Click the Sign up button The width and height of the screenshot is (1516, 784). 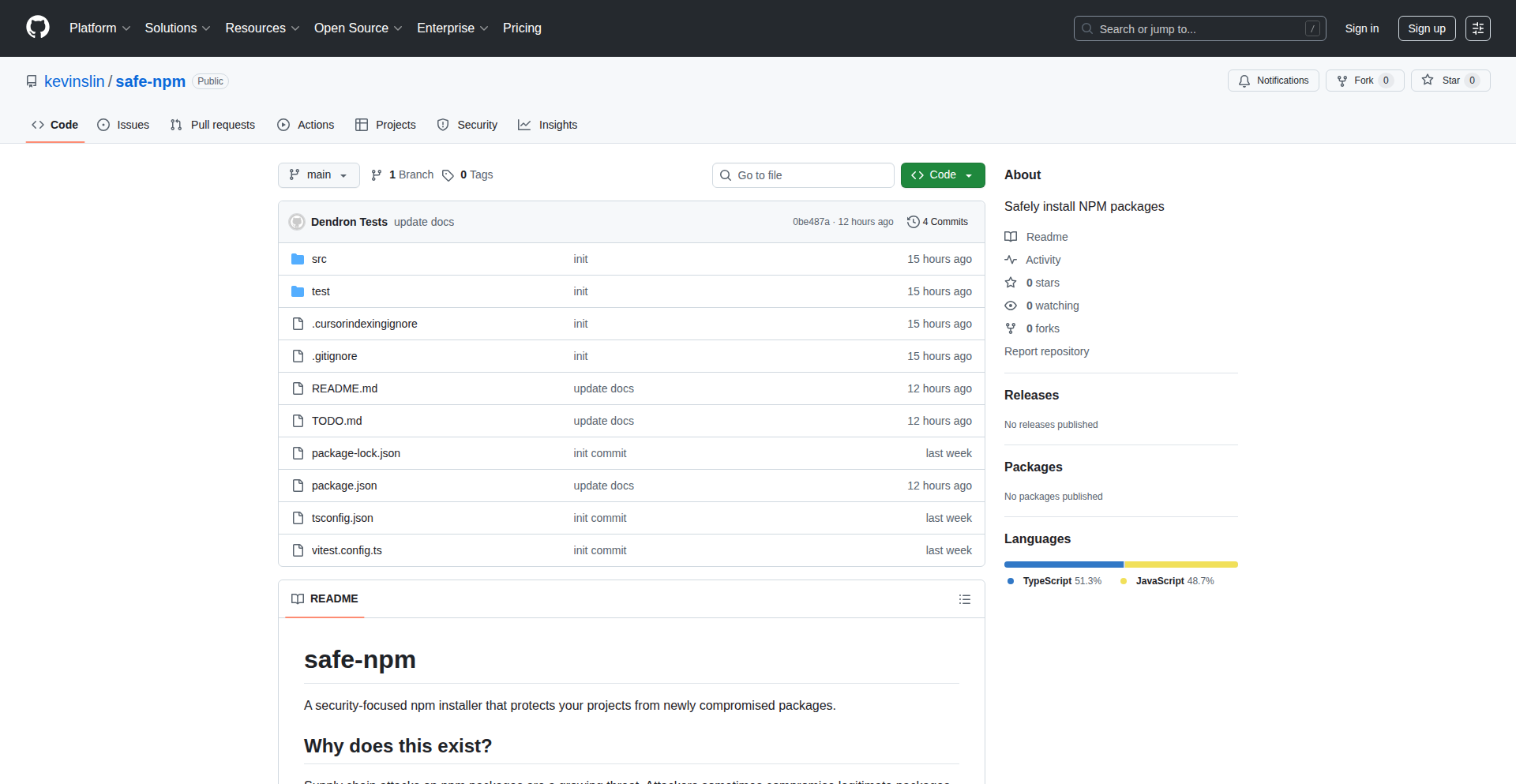1426,28
